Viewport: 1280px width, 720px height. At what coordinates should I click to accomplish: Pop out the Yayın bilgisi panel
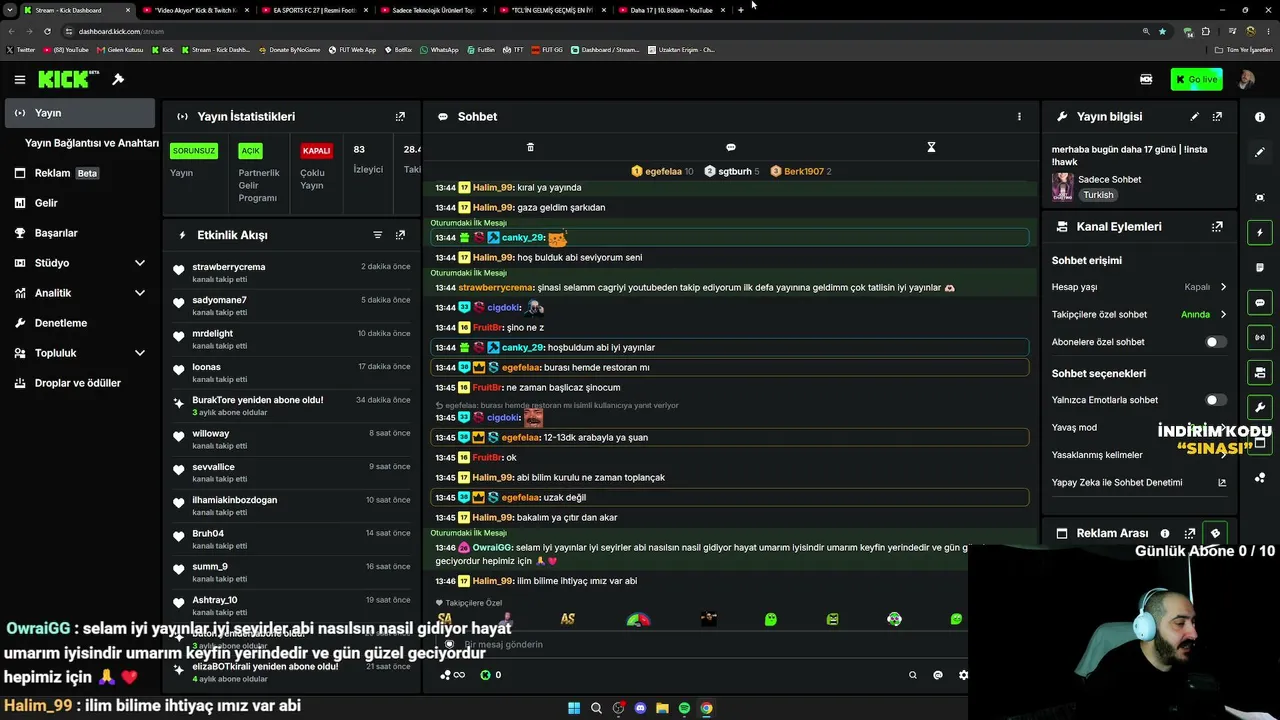click(1217, 117)
